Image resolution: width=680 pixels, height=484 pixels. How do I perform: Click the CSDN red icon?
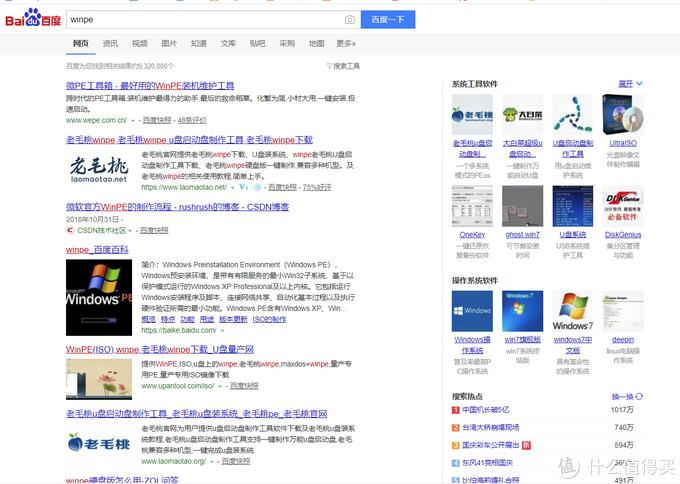tap(70, 230)
